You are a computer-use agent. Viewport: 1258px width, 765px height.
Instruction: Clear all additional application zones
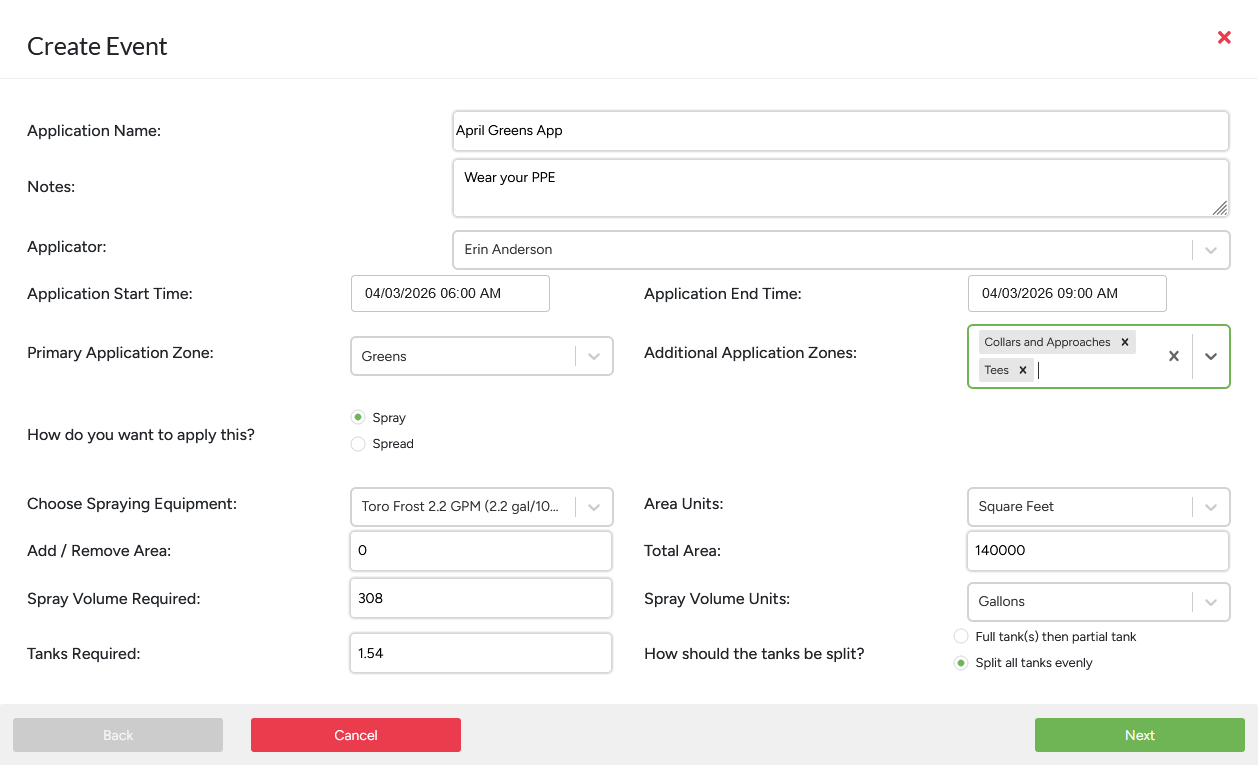(1174, 356)
